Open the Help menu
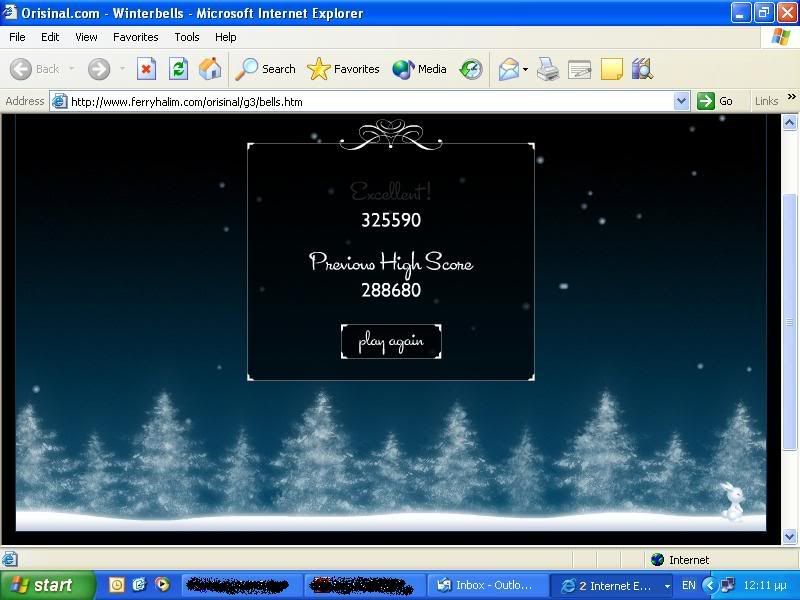Image resolution: width=800 pixels, height=600 pixels. [x=226, y=37]
